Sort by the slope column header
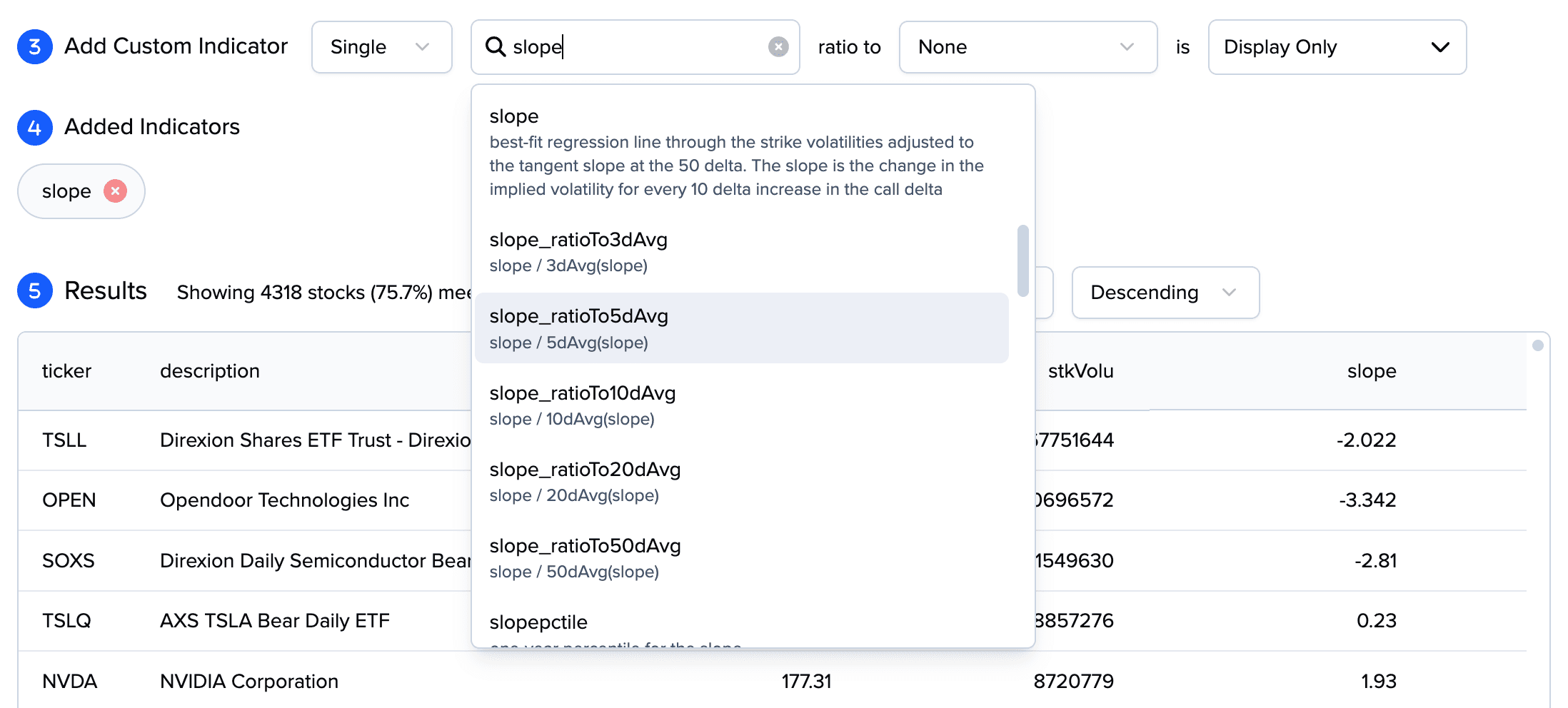This screenshot has height=708, width=1568. [x=1372, y=371]
